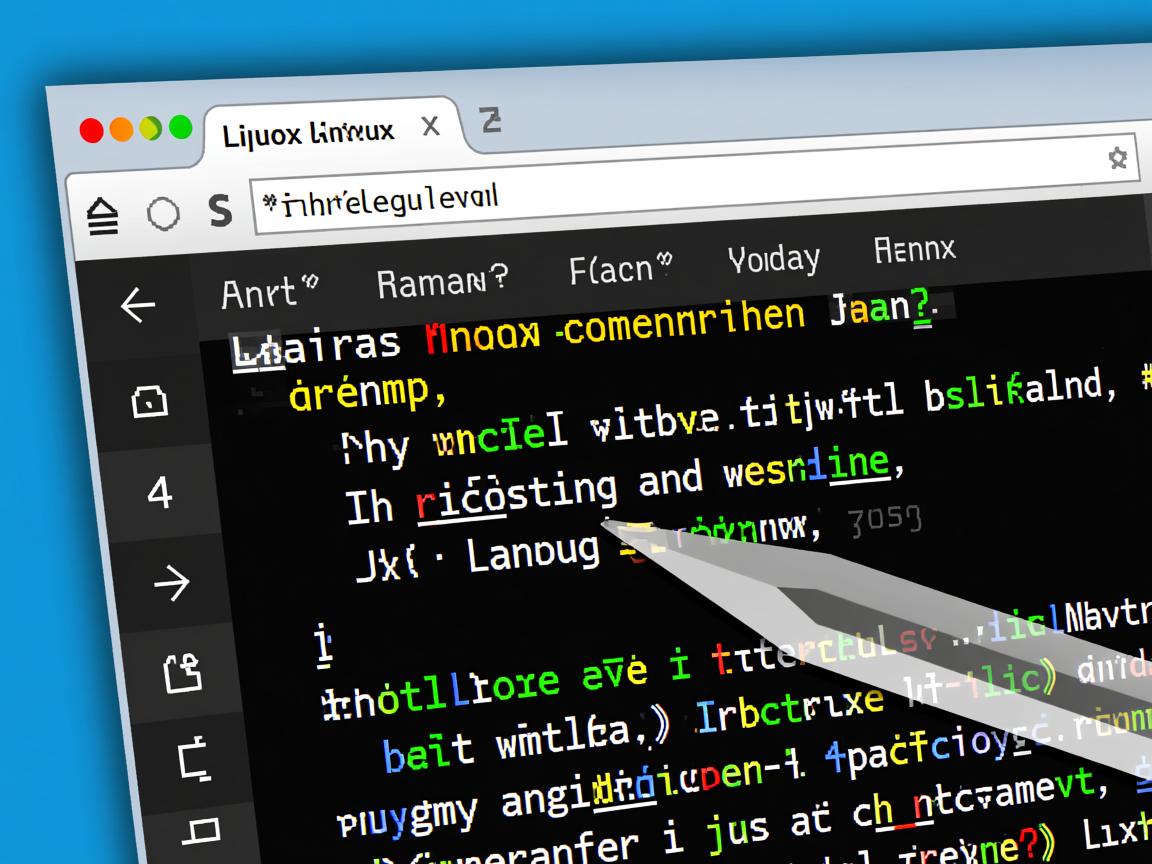Select the "4" item in the sidebar
This screenshot has height=864, width=1152.
(160, 493)
